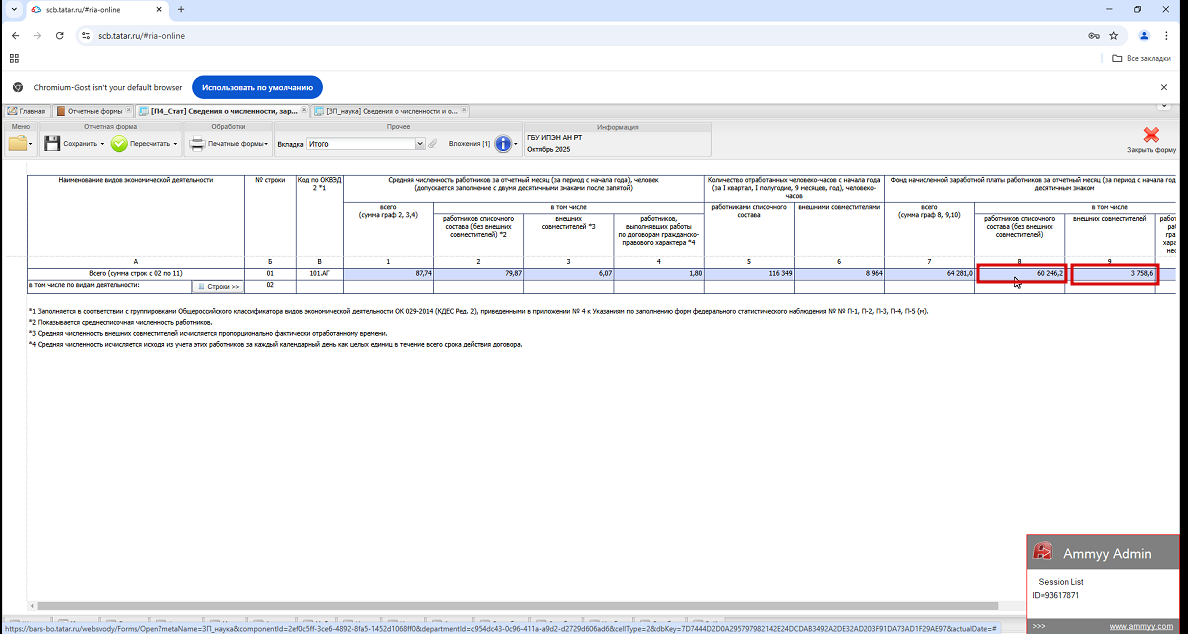The image size is (1188, 634).
Task: Click the red X Закрыть форму icon
Action: (x=1151, y=135)
